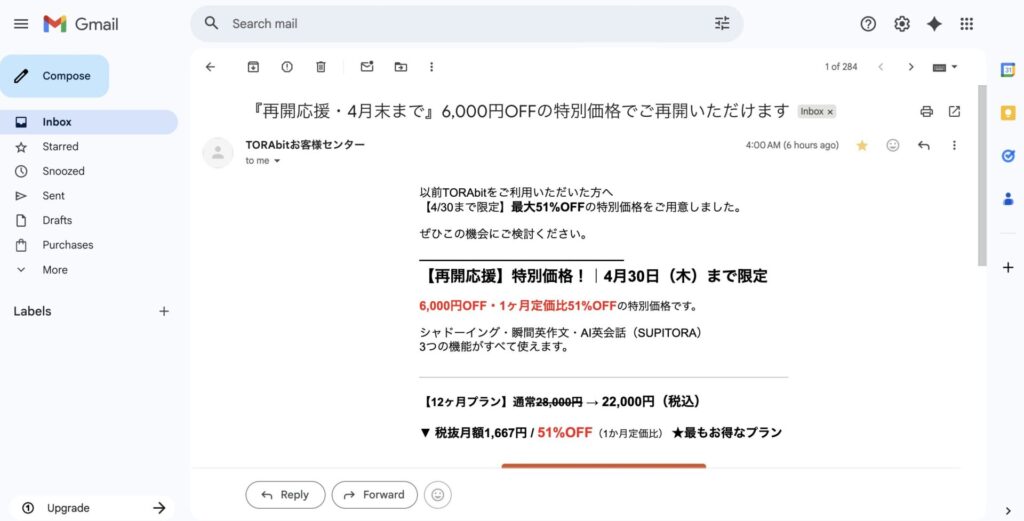The width and height of the screenshot is (1024, 521).
Task: Open the email in a new window
Action: click(x=954, y=111)
